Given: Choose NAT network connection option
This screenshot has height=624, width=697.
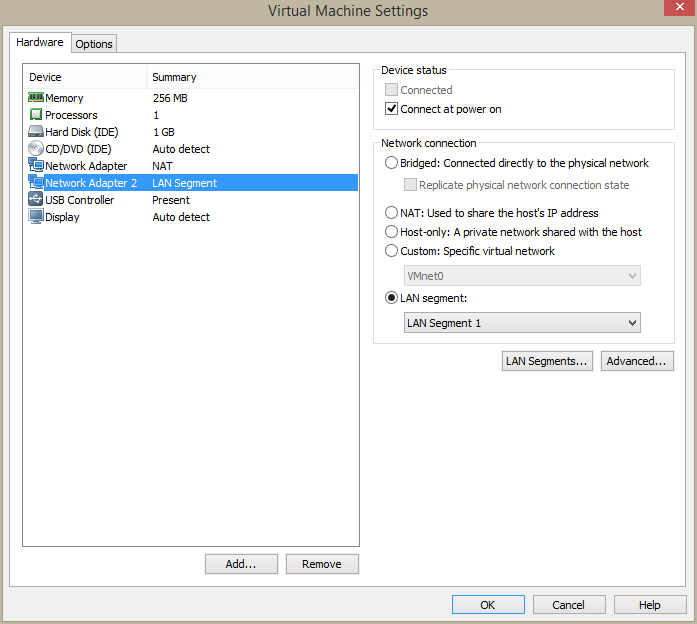Looking at the screenshot, I should (x=391, y=213).
